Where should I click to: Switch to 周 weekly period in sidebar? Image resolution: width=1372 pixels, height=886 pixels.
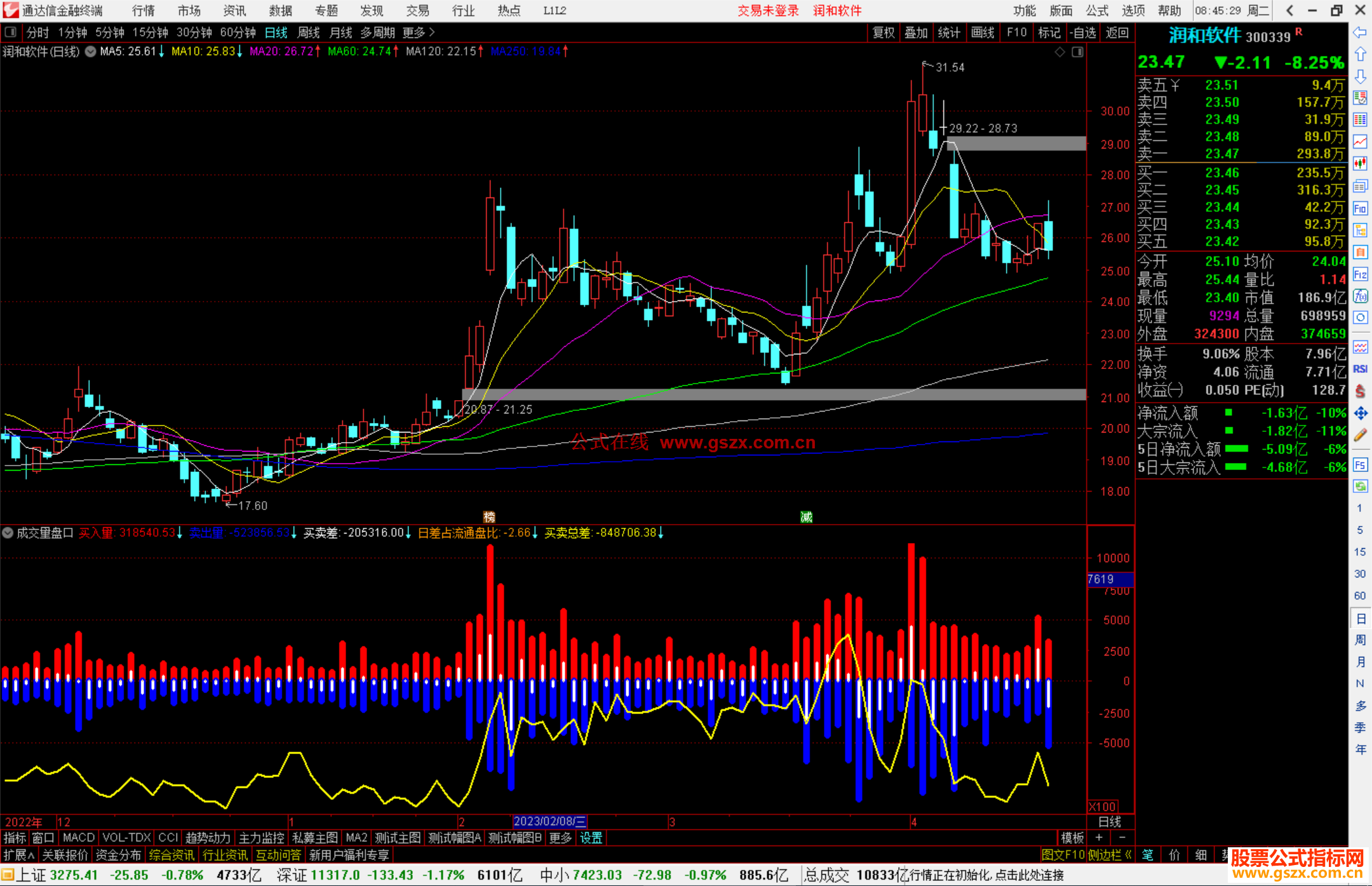point(1360,640)
